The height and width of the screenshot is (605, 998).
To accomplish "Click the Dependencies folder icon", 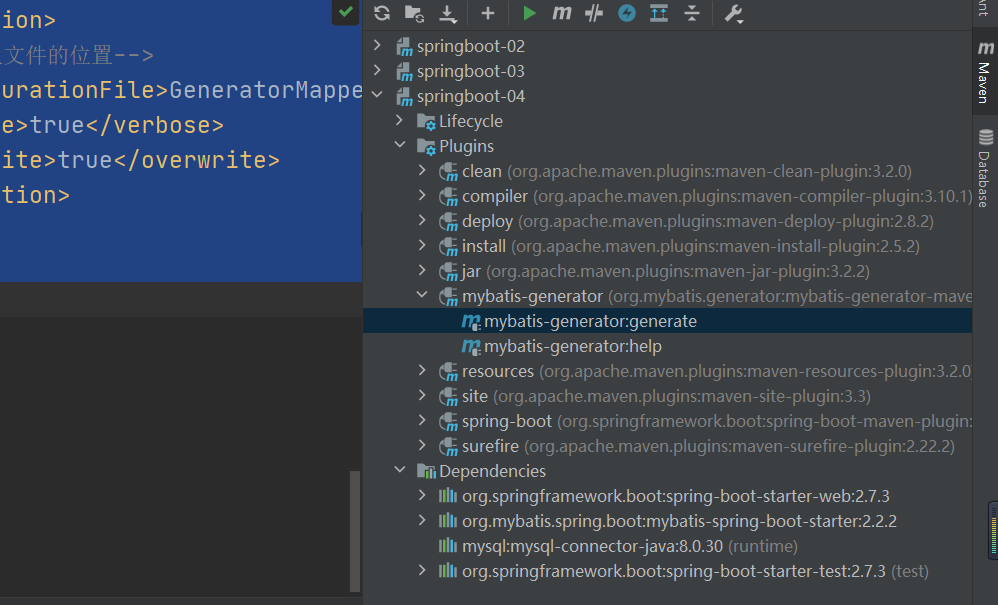I will [x=426, y=471].
